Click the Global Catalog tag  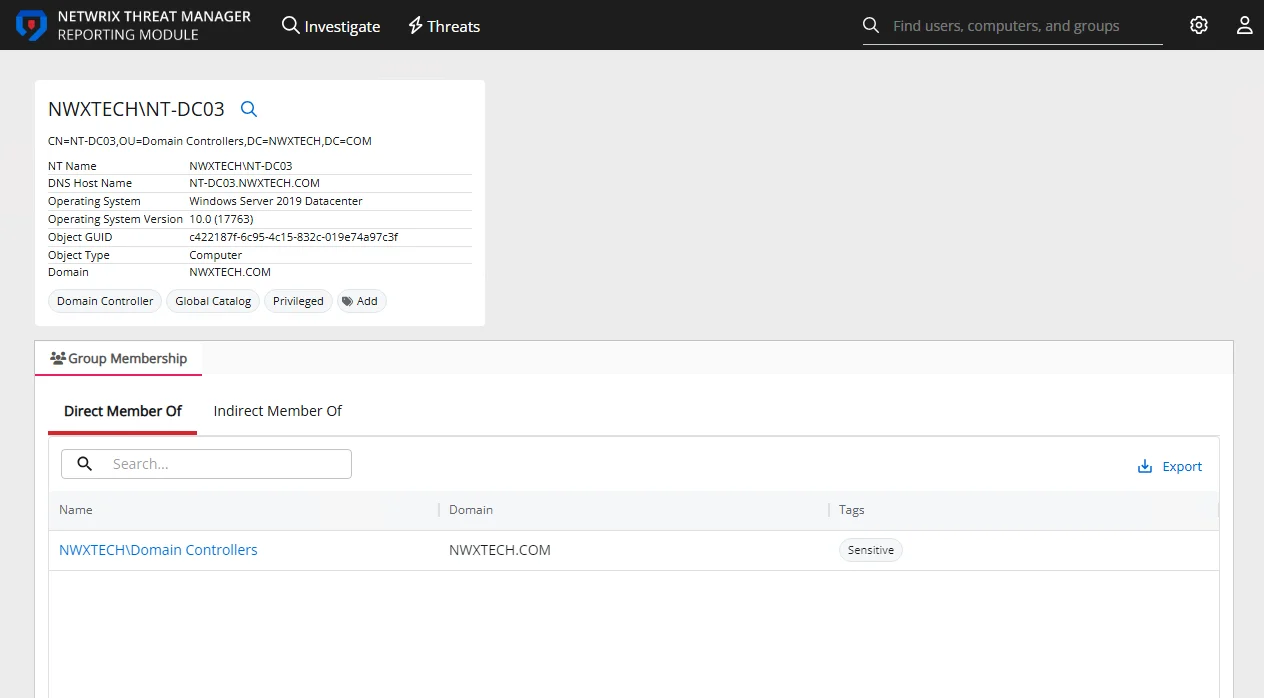[213, 301]
